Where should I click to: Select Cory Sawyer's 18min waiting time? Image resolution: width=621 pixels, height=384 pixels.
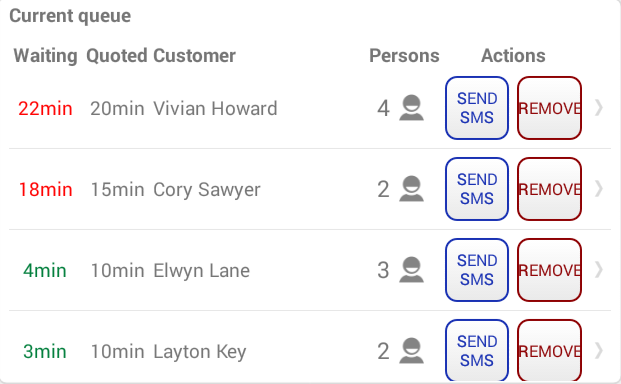[46, 189]
